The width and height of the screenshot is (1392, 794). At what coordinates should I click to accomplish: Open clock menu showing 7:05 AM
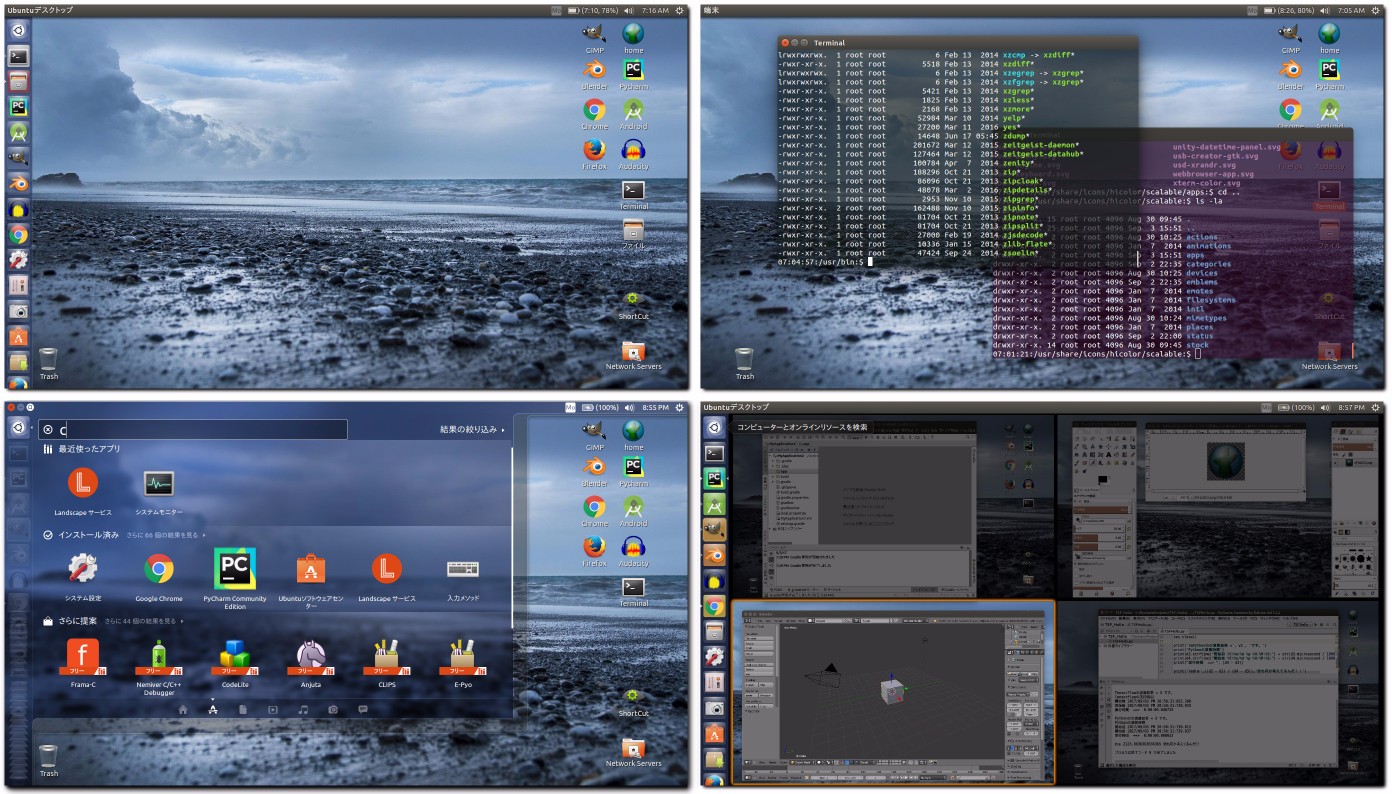[1350, 10]
